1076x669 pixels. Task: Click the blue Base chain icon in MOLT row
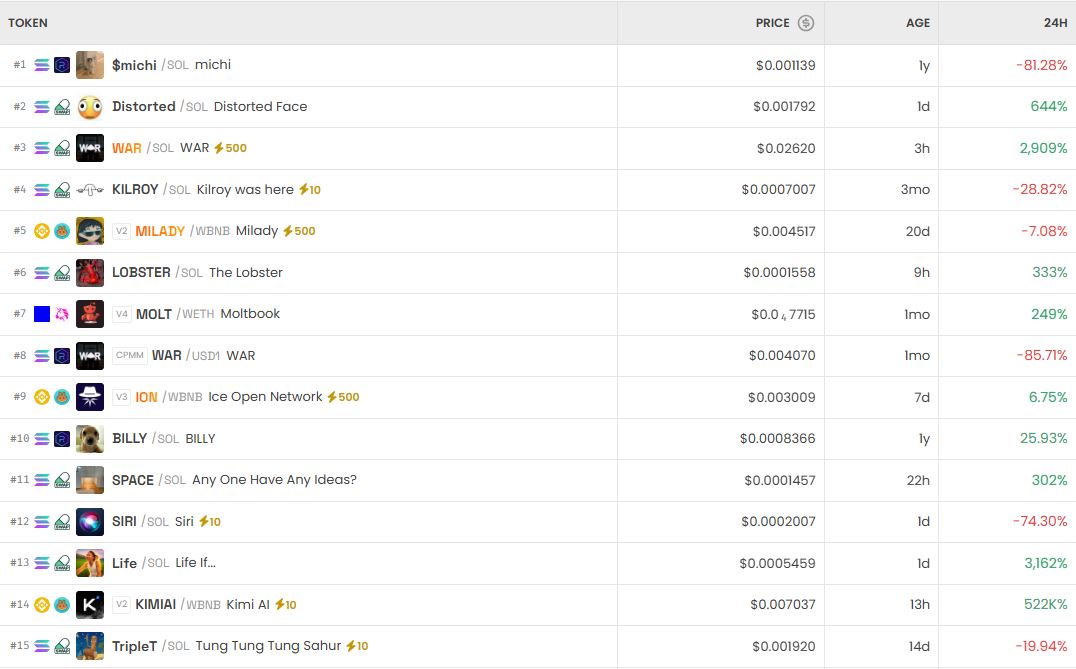pyautogui.click(x=42, y=314)
